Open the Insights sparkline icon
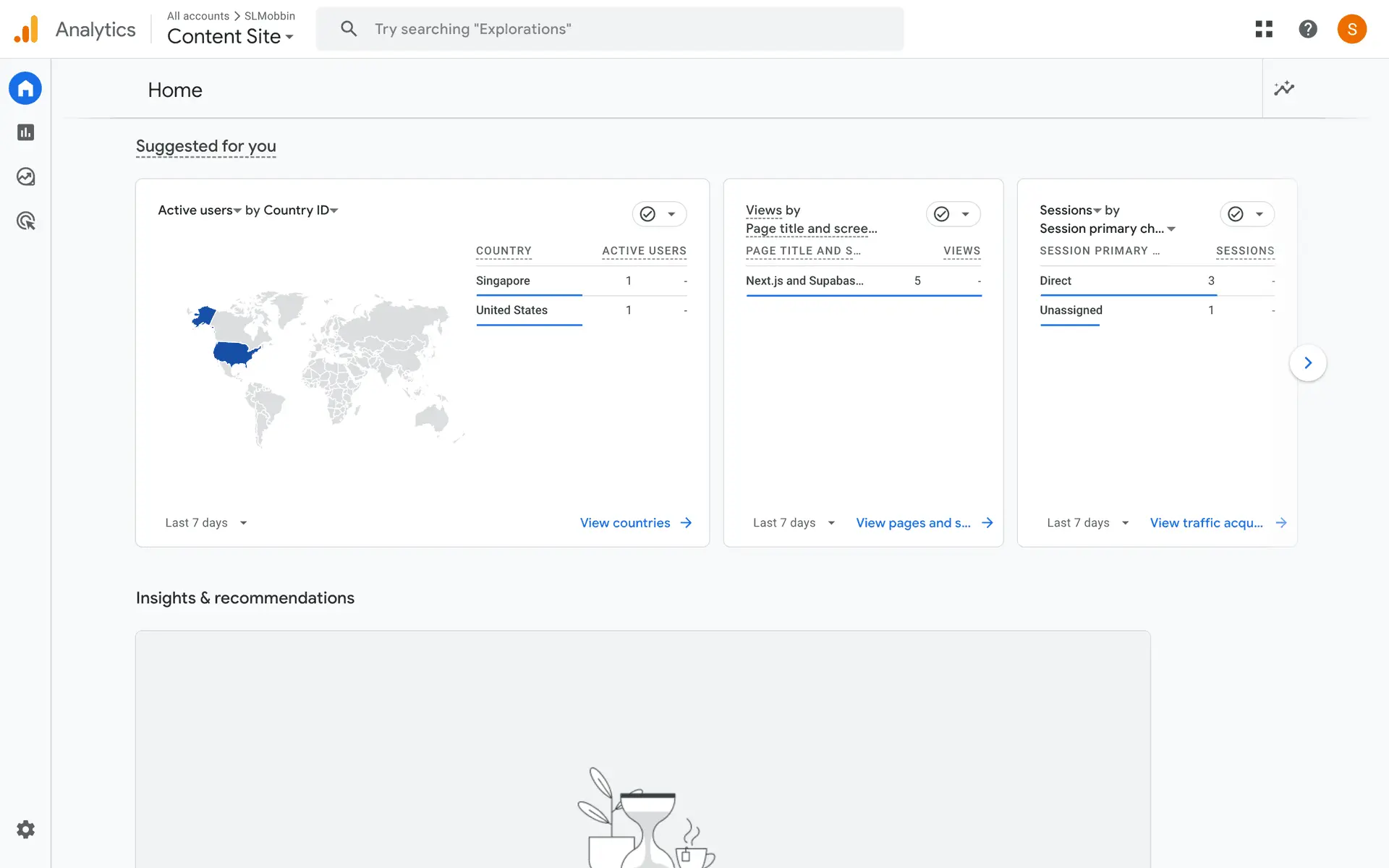The width and height of the screenshot is (1389, 868). point(1284,88)
